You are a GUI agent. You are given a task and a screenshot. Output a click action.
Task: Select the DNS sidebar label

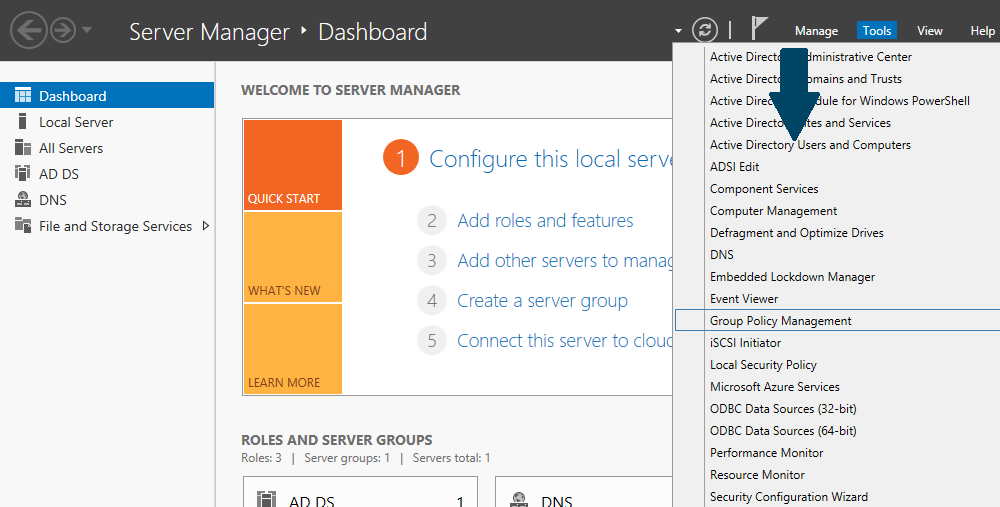click(52, 200)
